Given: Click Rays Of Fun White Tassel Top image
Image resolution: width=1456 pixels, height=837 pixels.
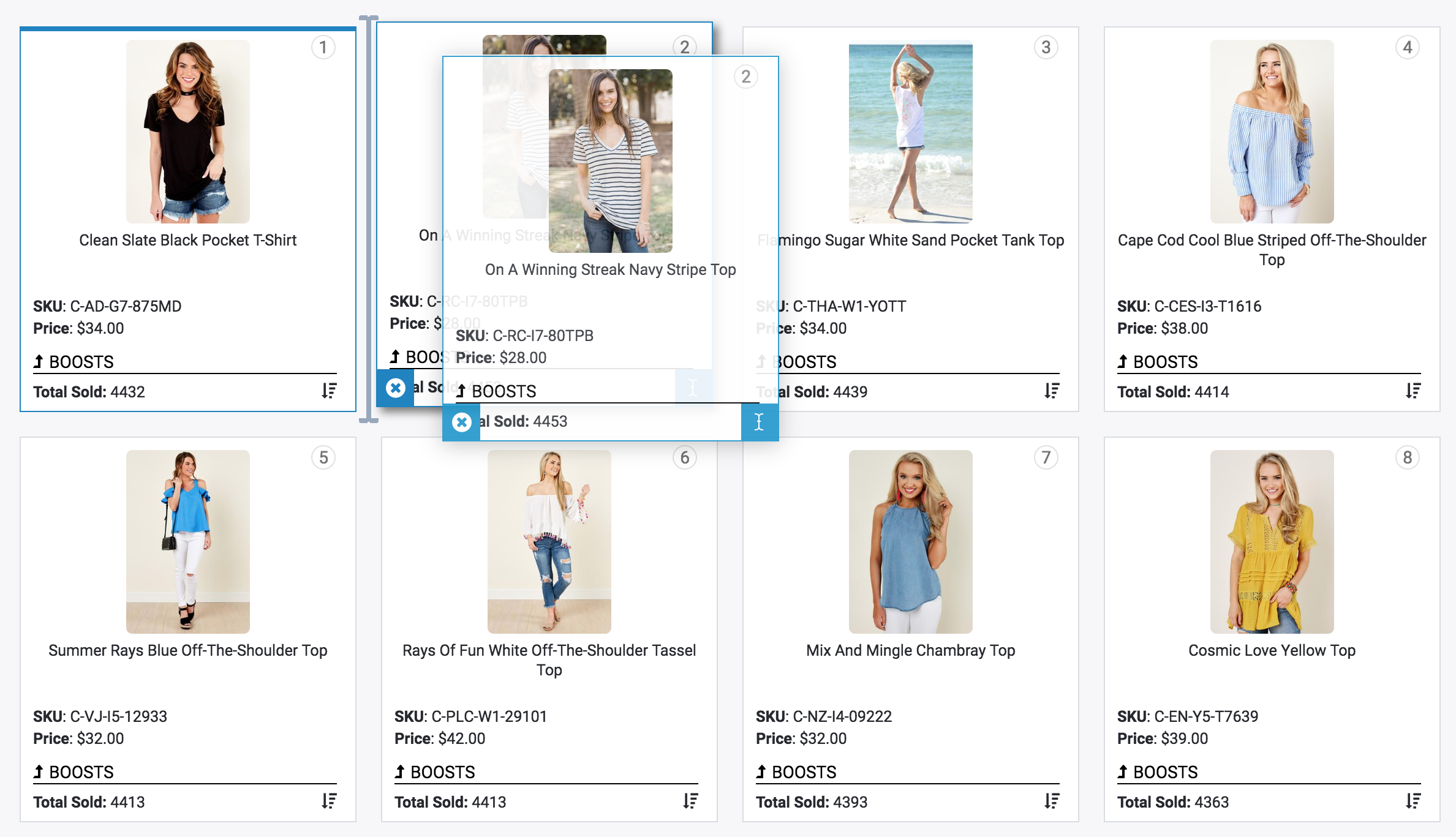Looking at the screenshot, I should coord(549,542).
